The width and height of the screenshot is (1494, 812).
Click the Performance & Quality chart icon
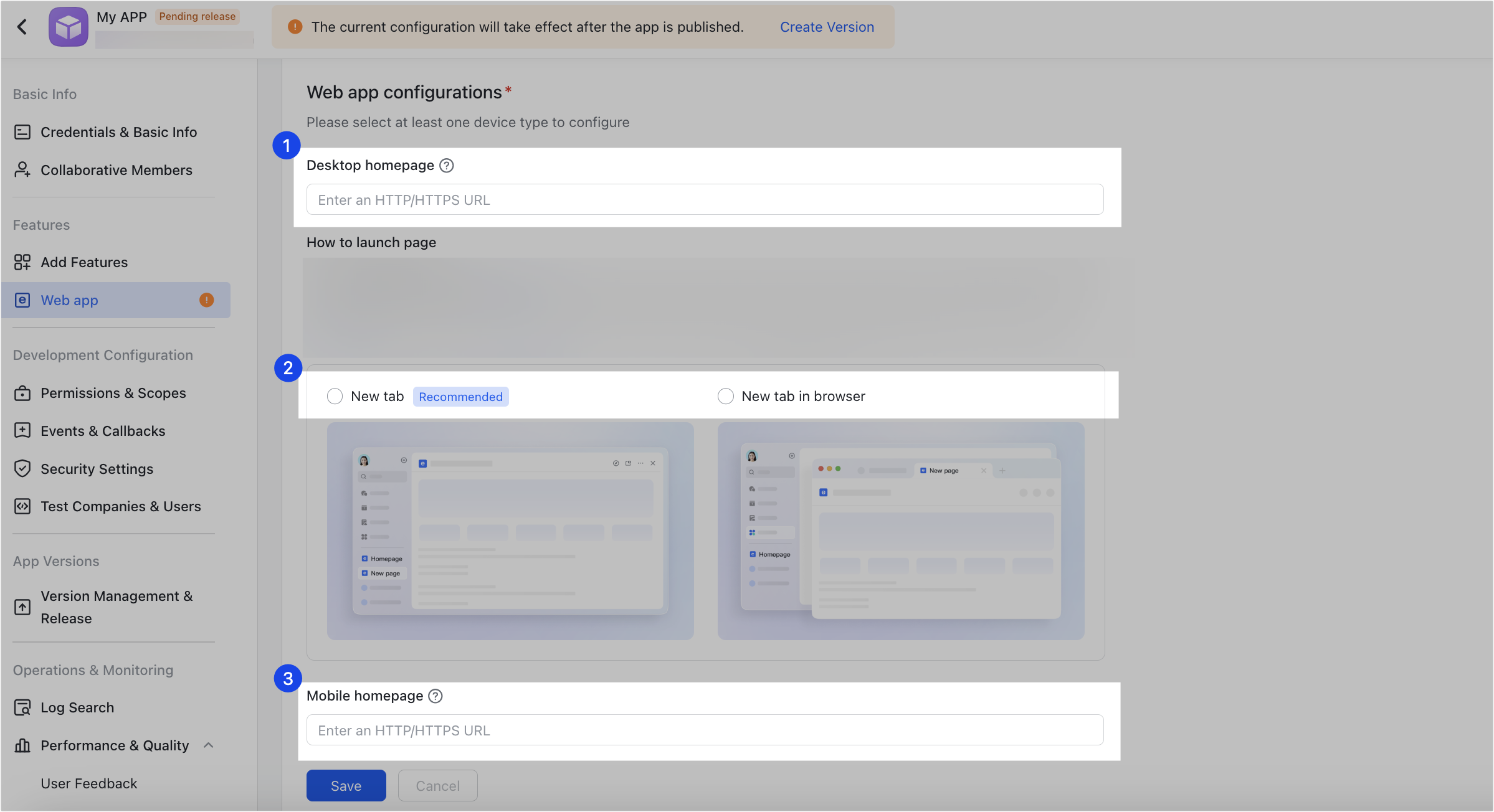pos(22,745)
